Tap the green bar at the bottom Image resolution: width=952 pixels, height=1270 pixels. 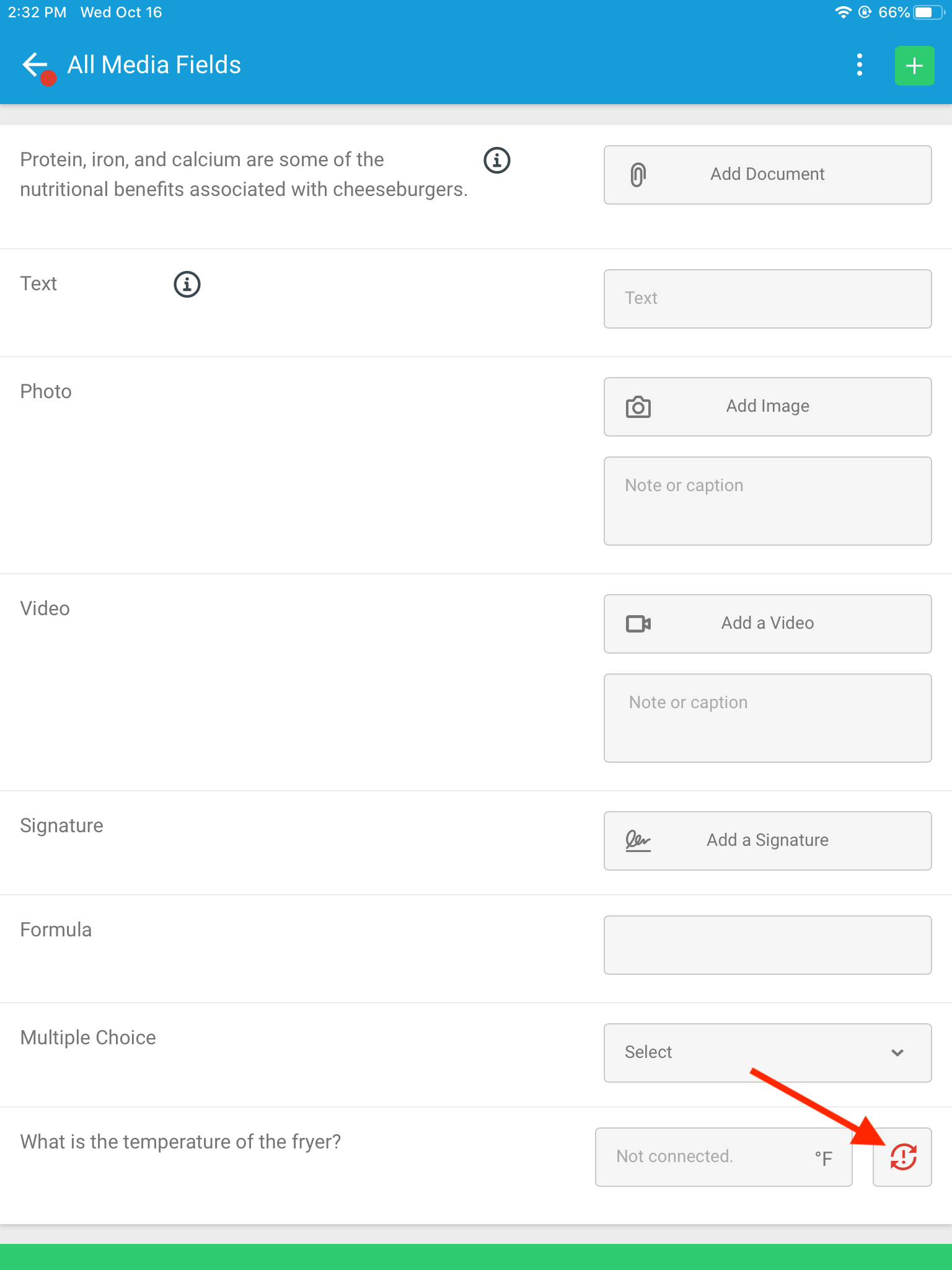pos(476,1257)
